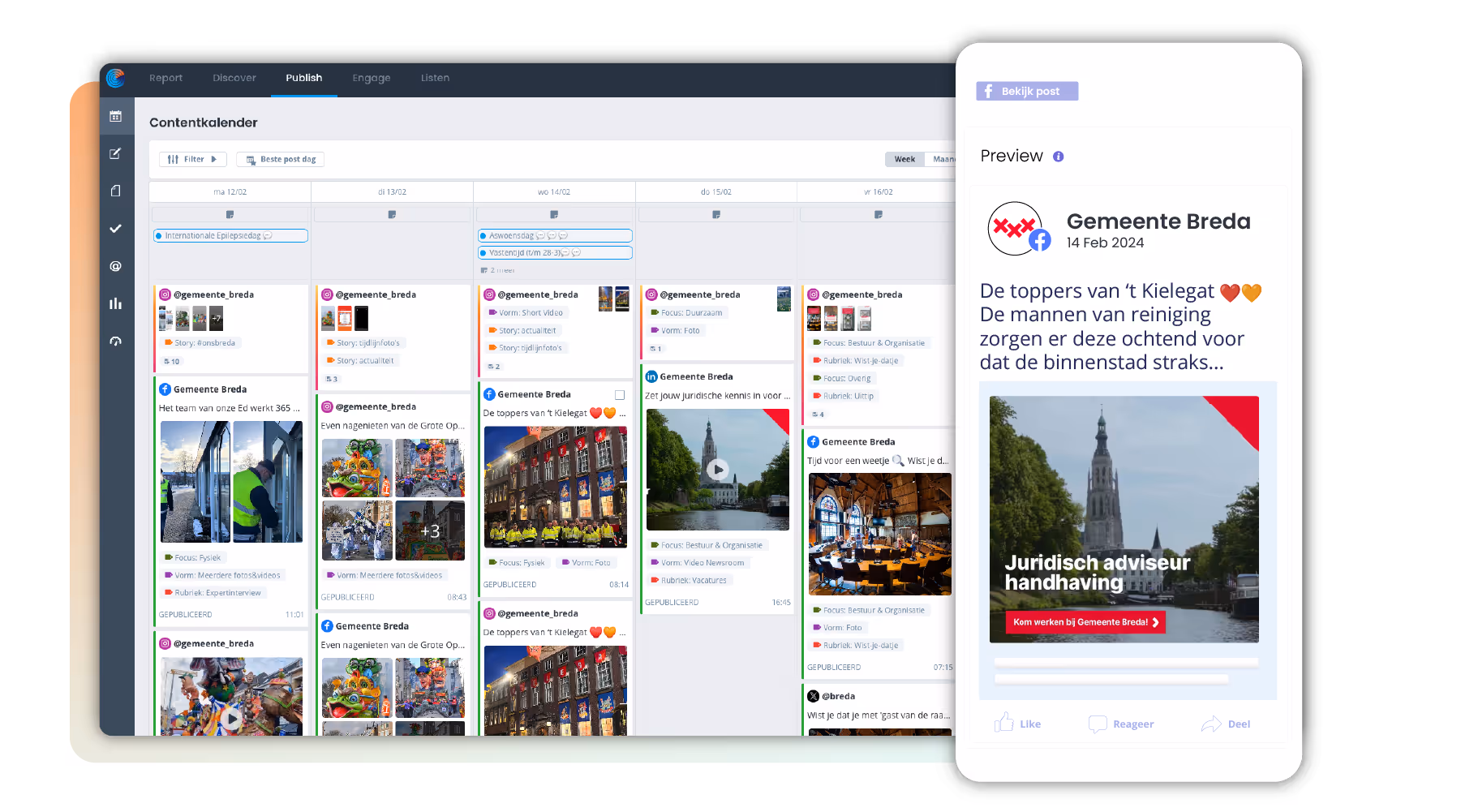The image size is (1461, 812).
Task: Click the 'Focus: Duurzaam' tag
Action: tap(686, 313)
